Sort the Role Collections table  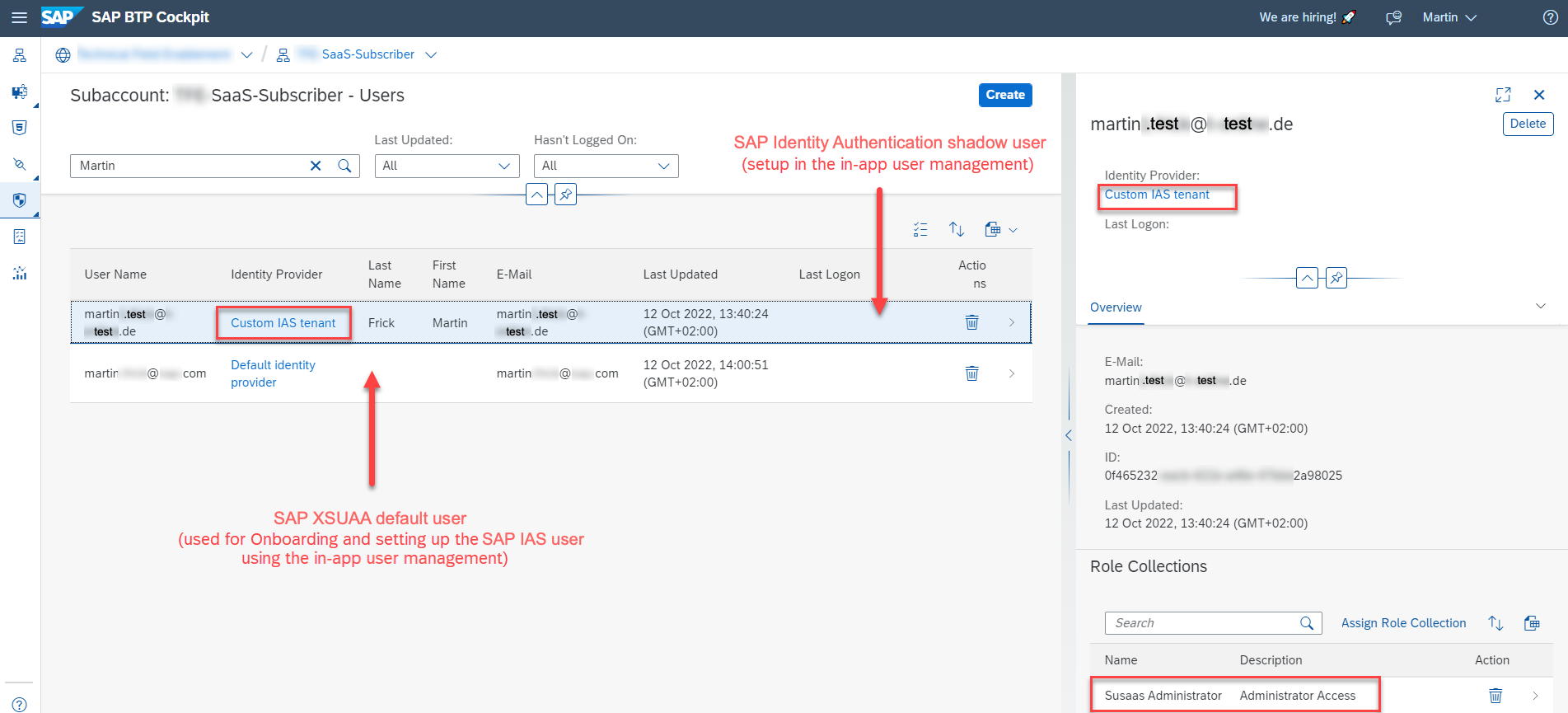pyautogui.click(x=1495, y=623)
